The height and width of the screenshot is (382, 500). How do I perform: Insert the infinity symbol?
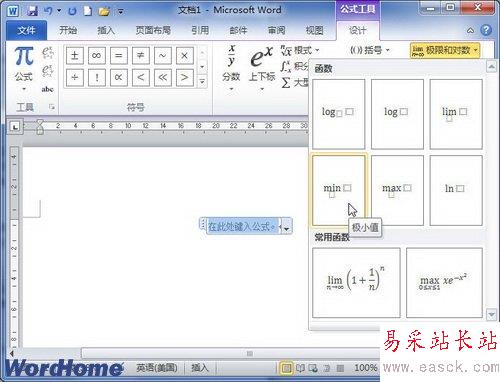tap(97, 56)
